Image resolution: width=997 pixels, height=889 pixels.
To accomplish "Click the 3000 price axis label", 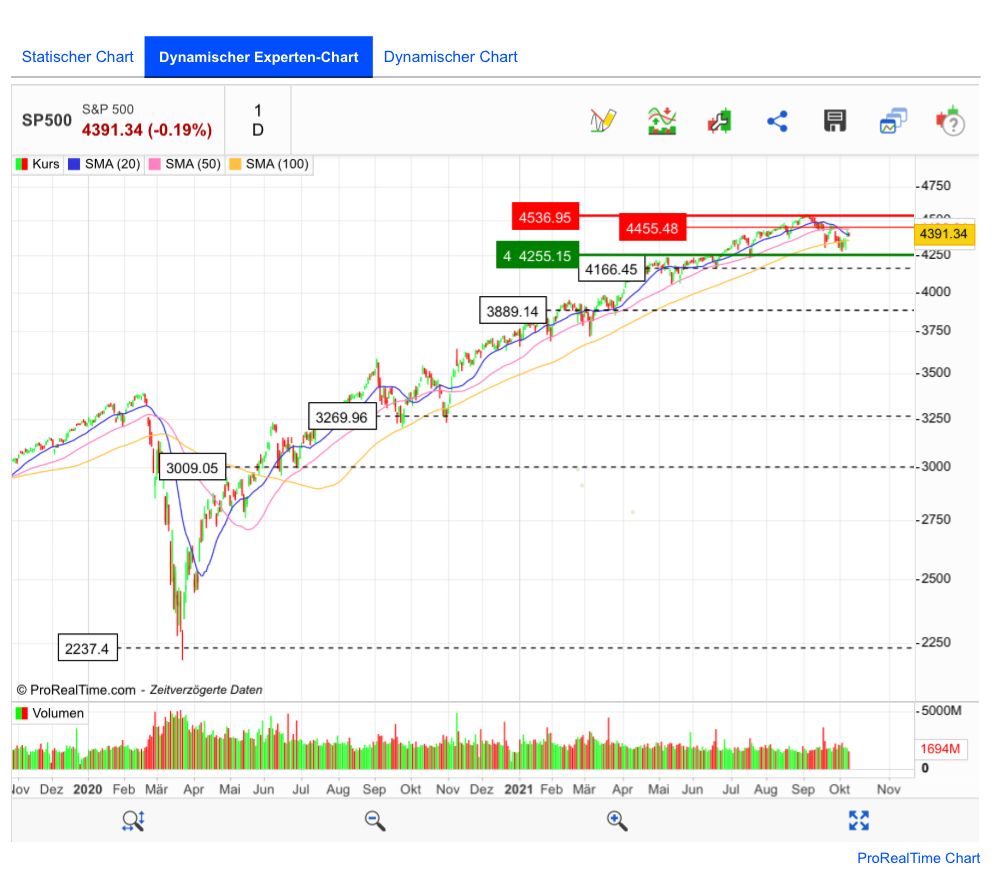I will tap(936, 466).
